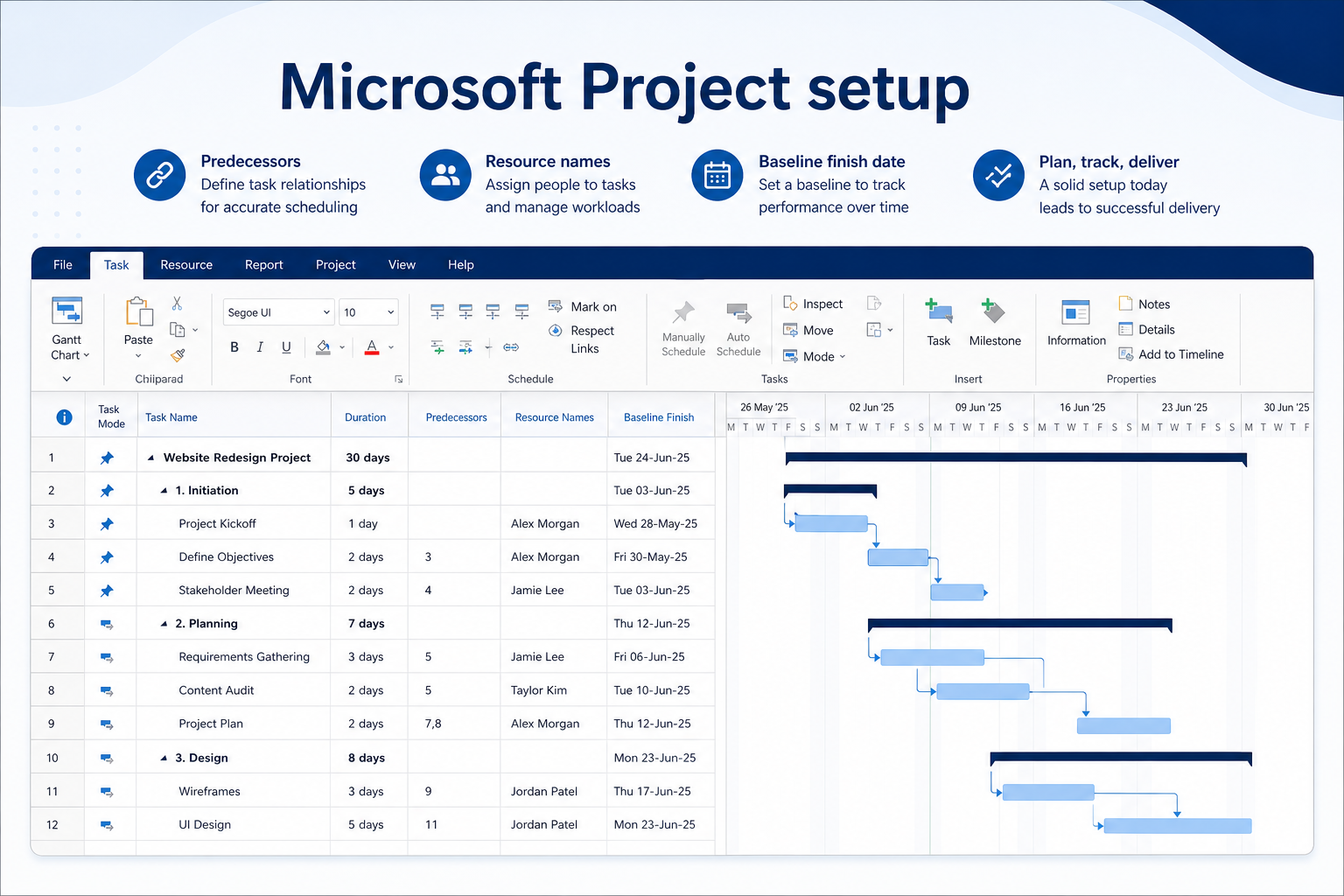Open the Gantt Chart dropdown arrow
The width and height of the screenshot is (1344, 896).
87,355
